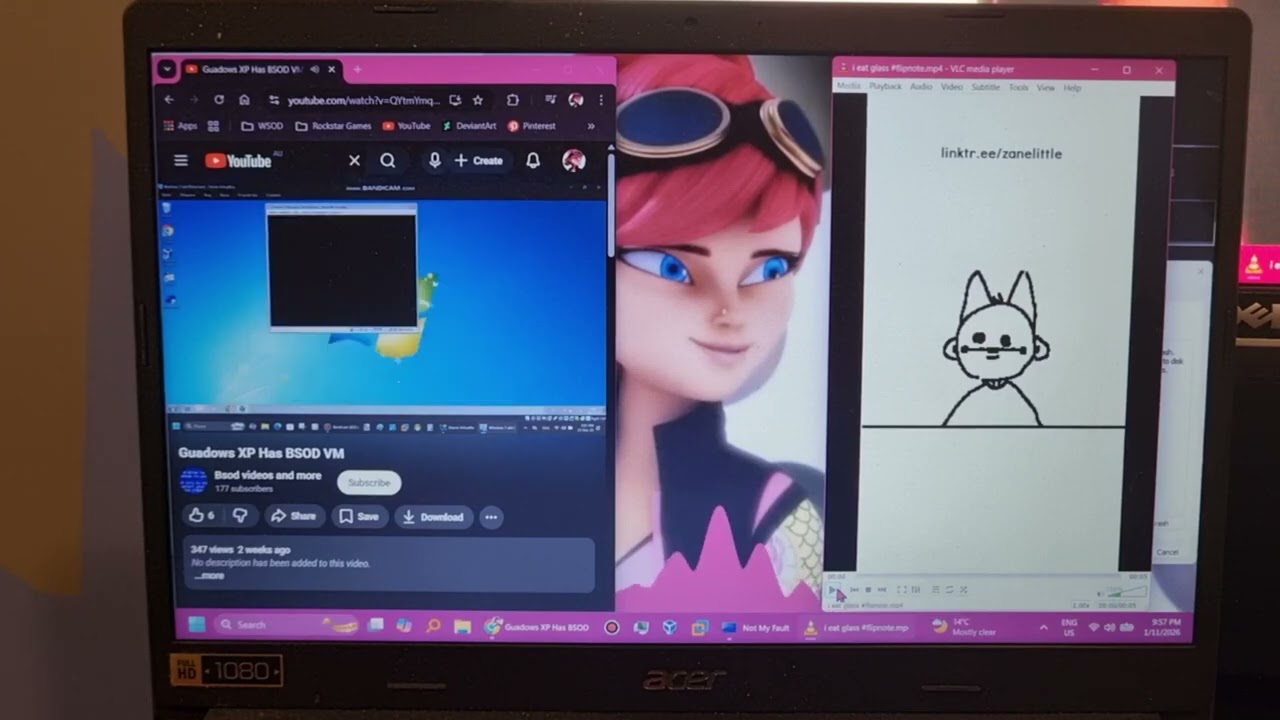Toggle shuffle (random) in VLC

963,590
